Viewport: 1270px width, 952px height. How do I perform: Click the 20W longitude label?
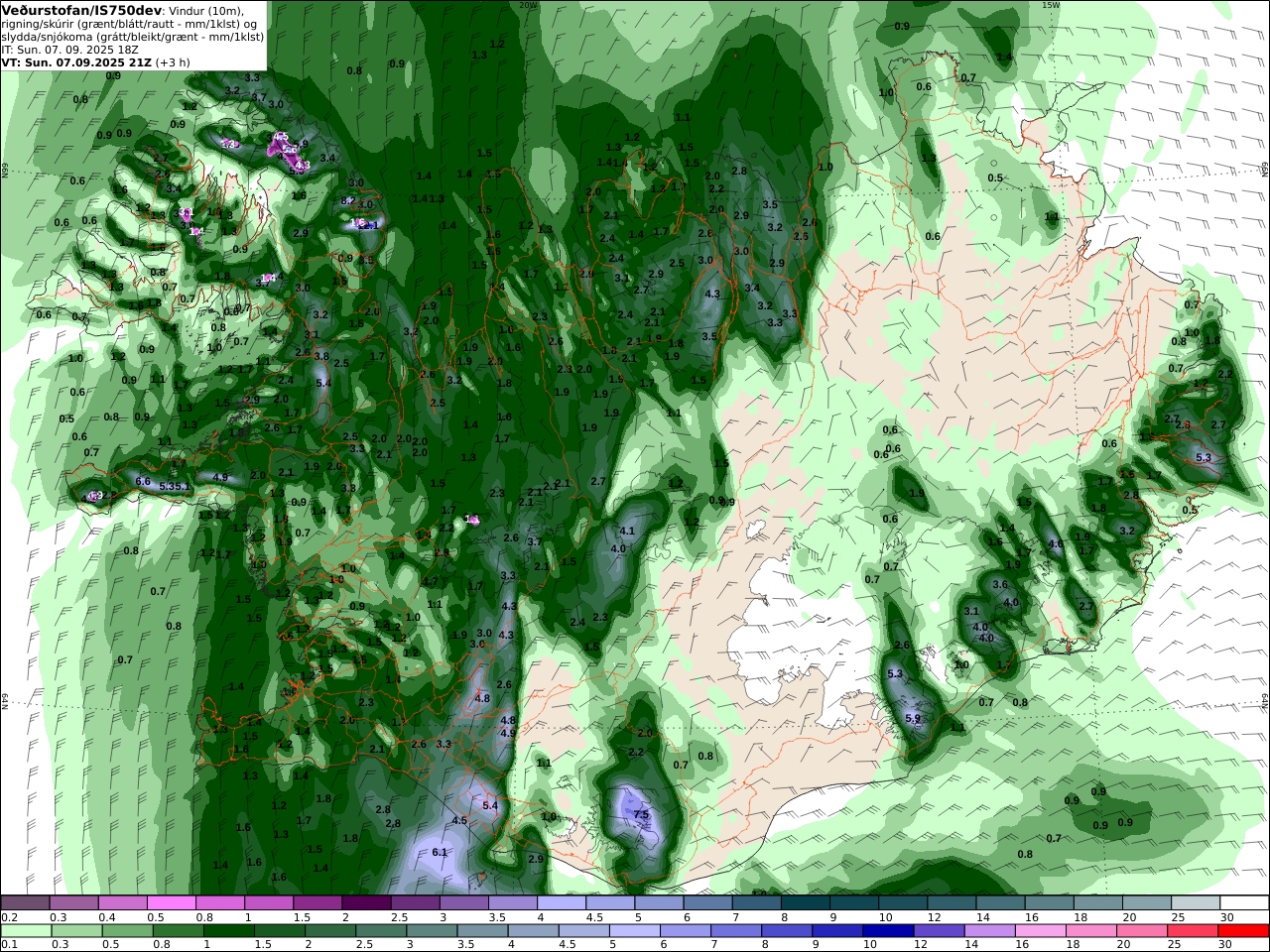click(x=527, y=4)
